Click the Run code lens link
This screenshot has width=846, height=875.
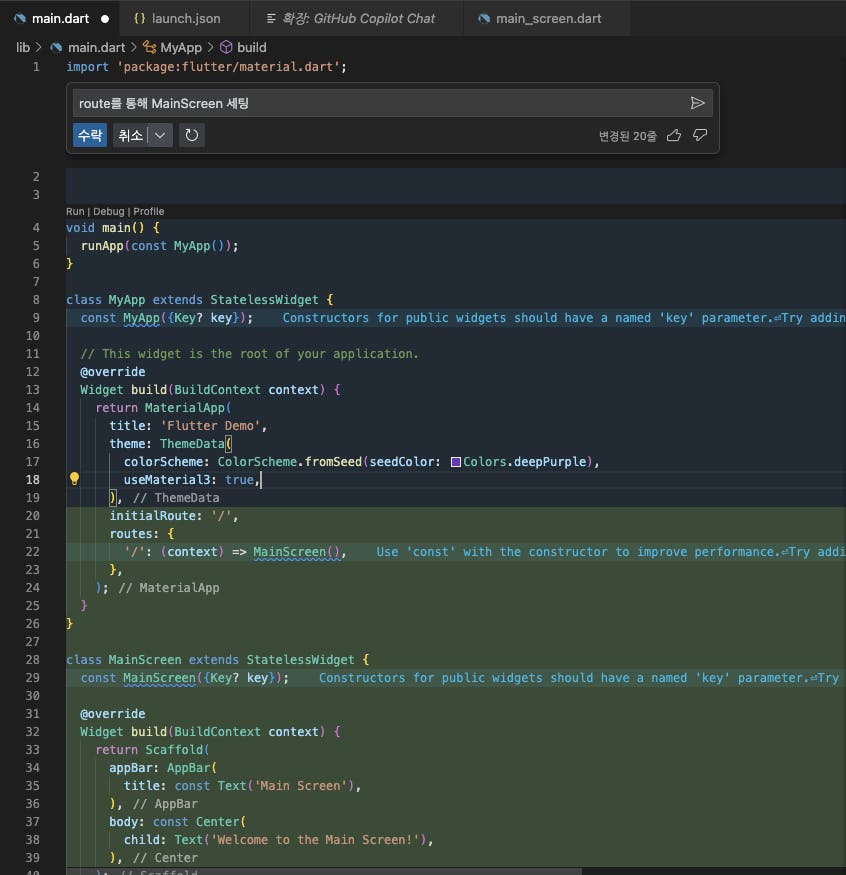(75, 211)
